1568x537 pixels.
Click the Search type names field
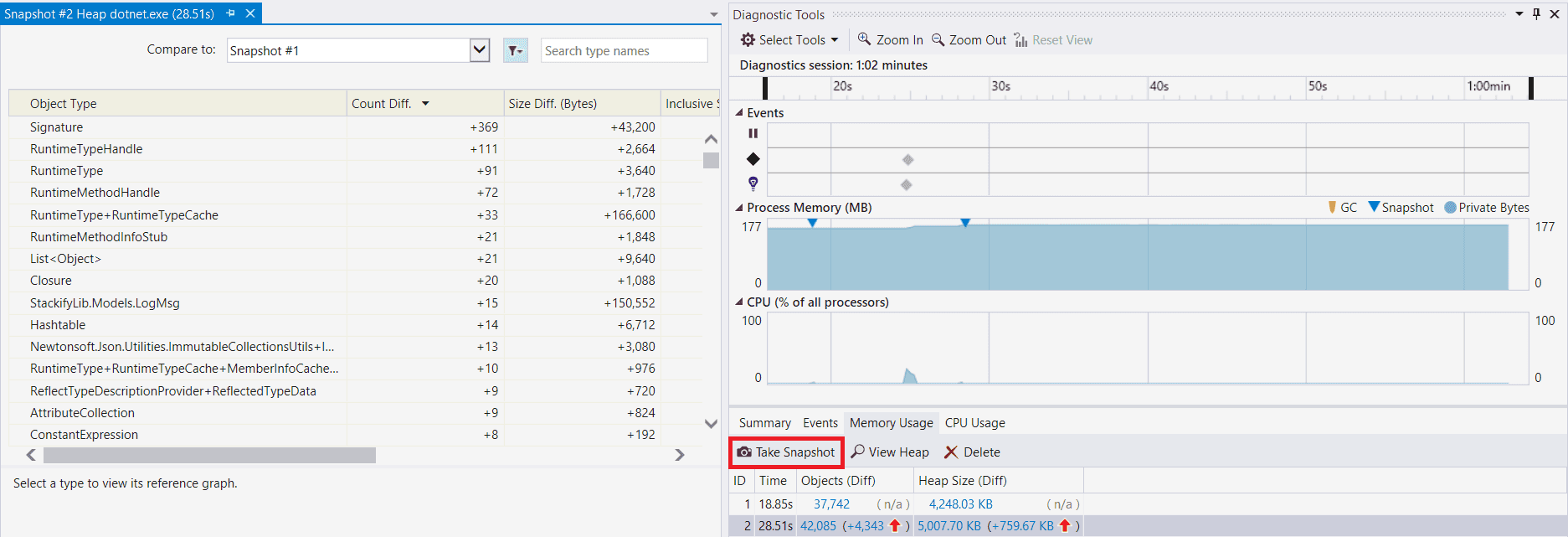point(624,51)
